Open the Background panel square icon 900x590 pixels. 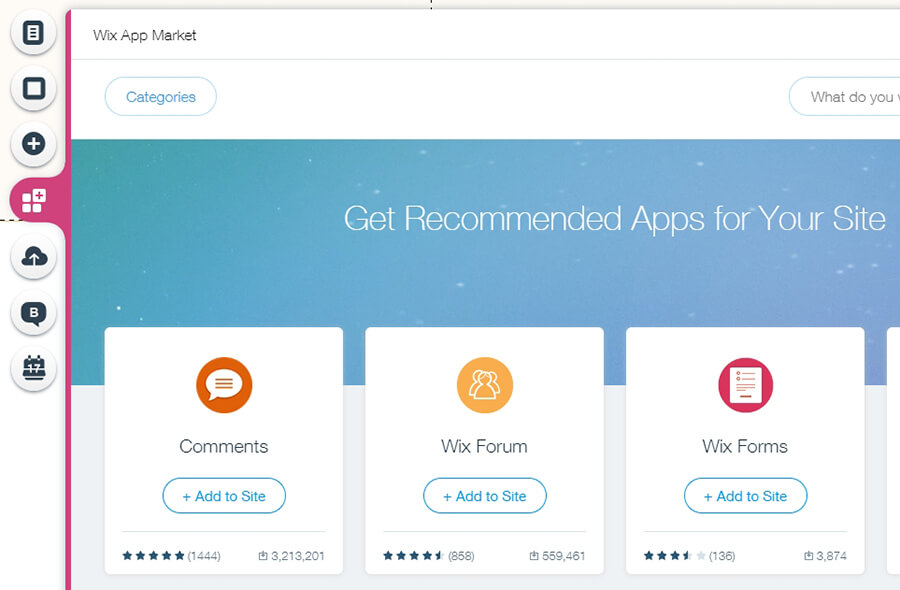pyautogui.click(x=34, y=89)
